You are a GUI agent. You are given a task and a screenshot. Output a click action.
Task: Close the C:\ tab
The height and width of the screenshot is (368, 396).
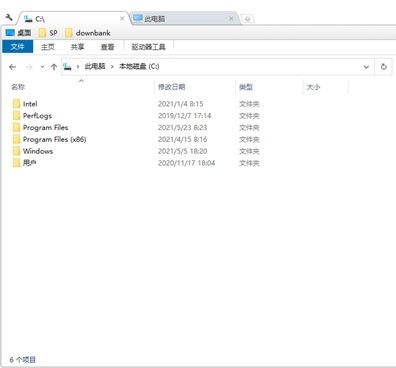click(122, 19)
